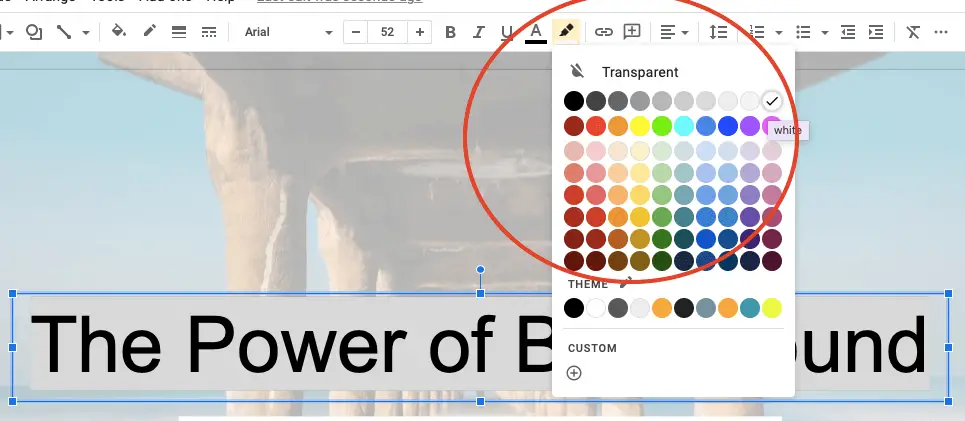Select the Line tool

tap(64, 32)
